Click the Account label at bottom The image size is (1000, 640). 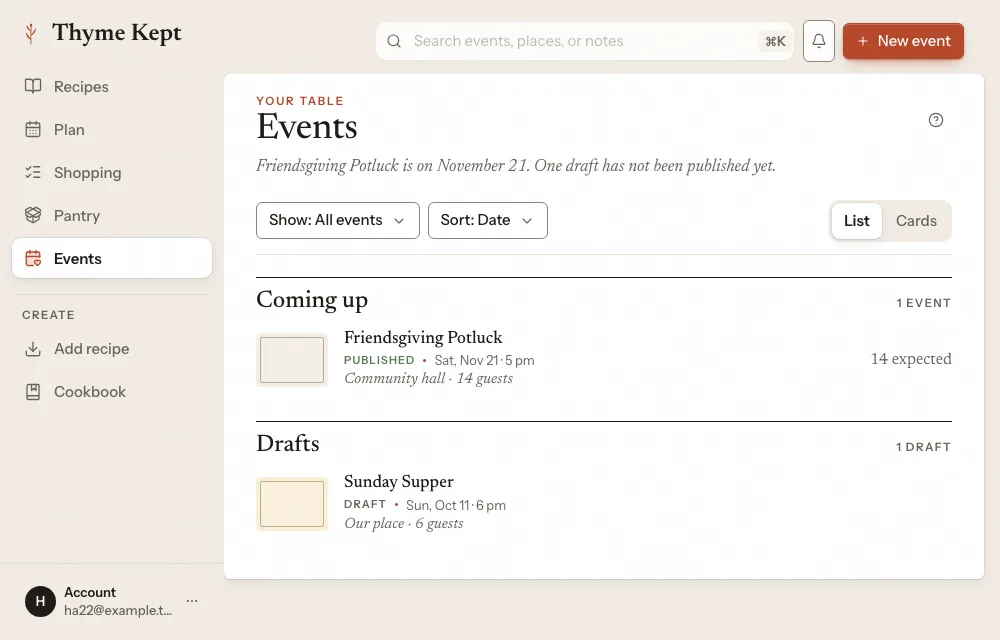(90, 592)
